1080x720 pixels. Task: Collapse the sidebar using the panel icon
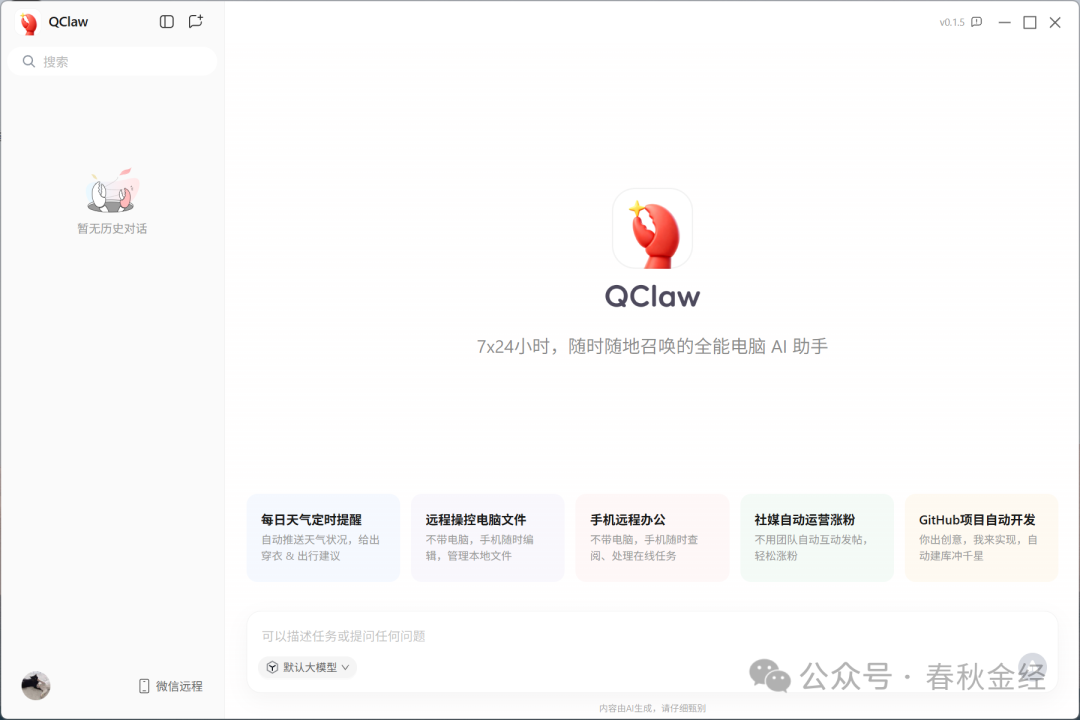point(167,22)
